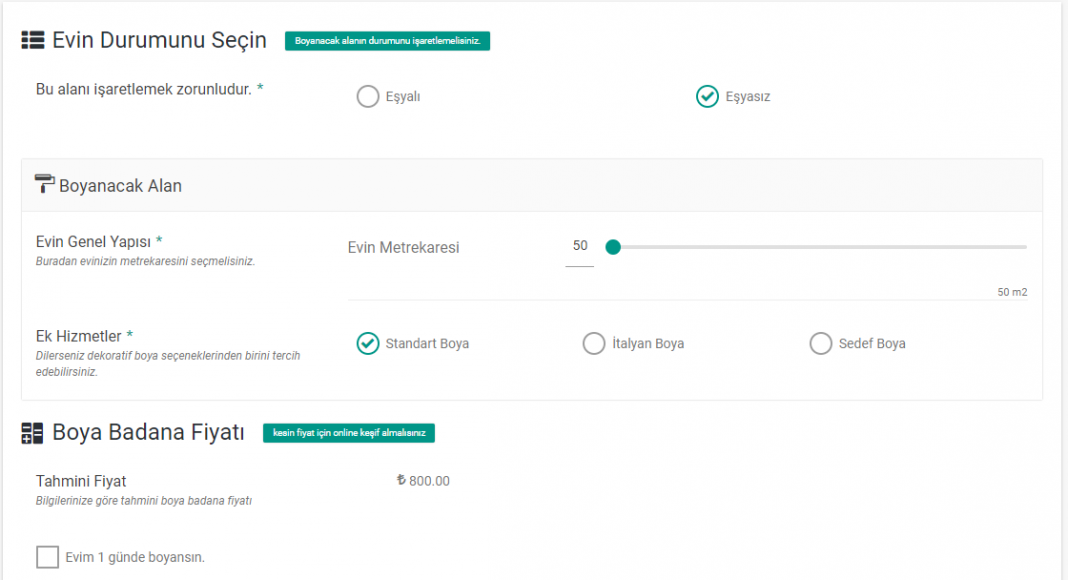Click the list icon beside Evin Durumunu Seçin
The width and height of the screenshot is (1068, 580).
point(33,40)
